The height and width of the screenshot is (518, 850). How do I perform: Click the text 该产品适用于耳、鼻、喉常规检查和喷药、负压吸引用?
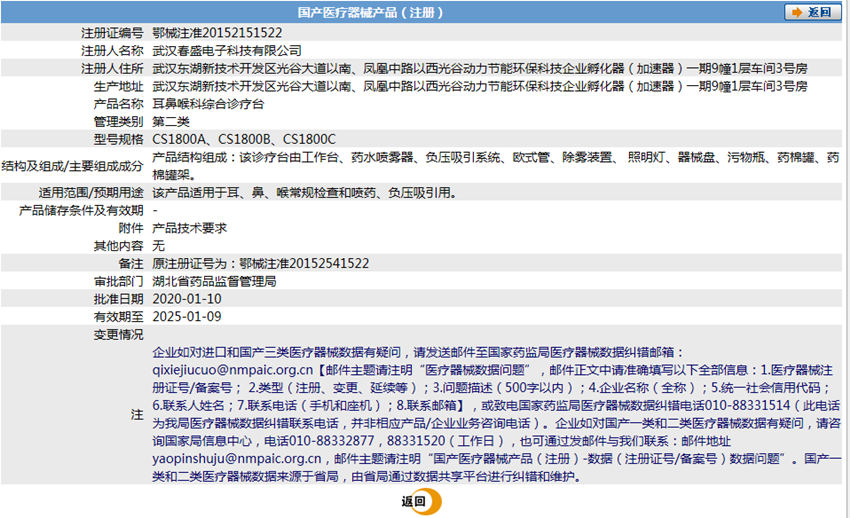[x=304, y=192]
